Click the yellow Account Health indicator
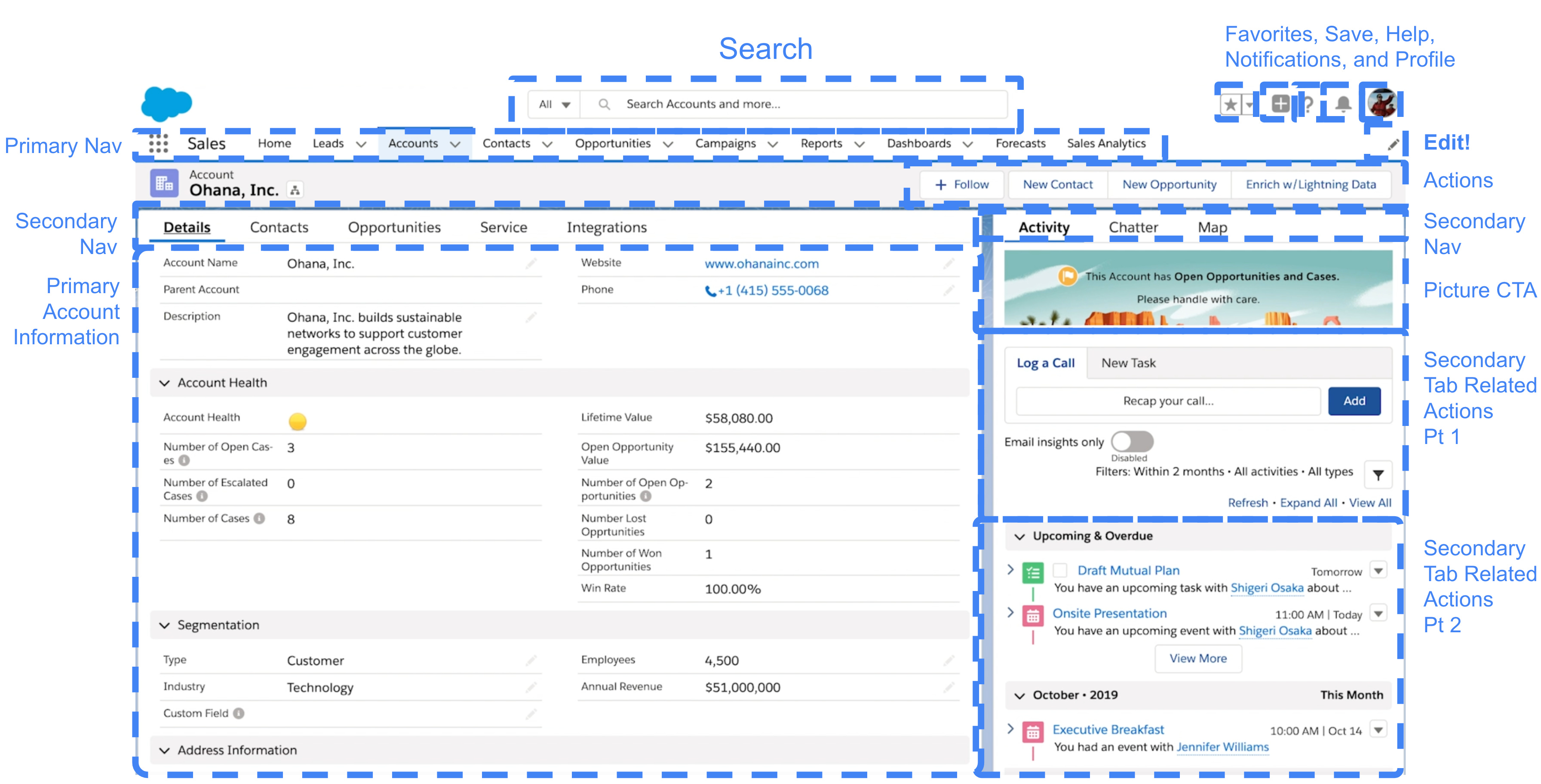Image resolution: width=1541 pixels, height=784 pixels. (297, 421)
